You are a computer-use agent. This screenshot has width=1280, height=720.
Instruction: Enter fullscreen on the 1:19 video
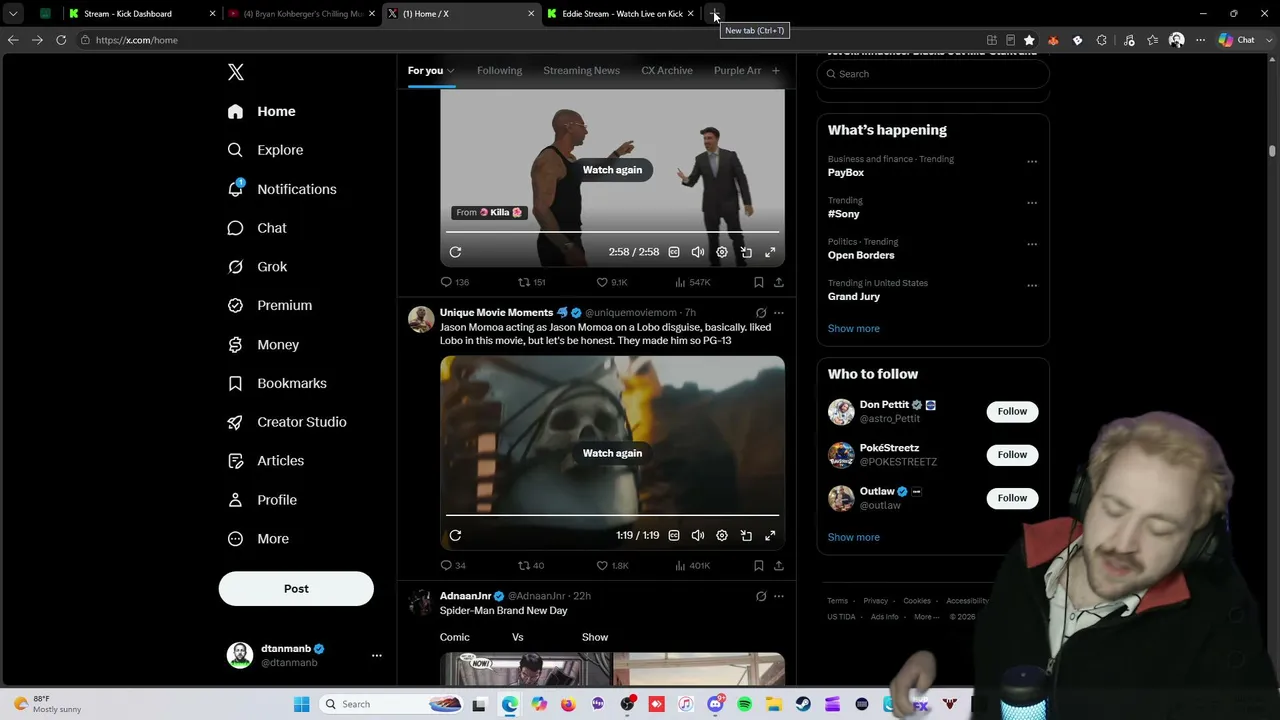click(770, 535)
